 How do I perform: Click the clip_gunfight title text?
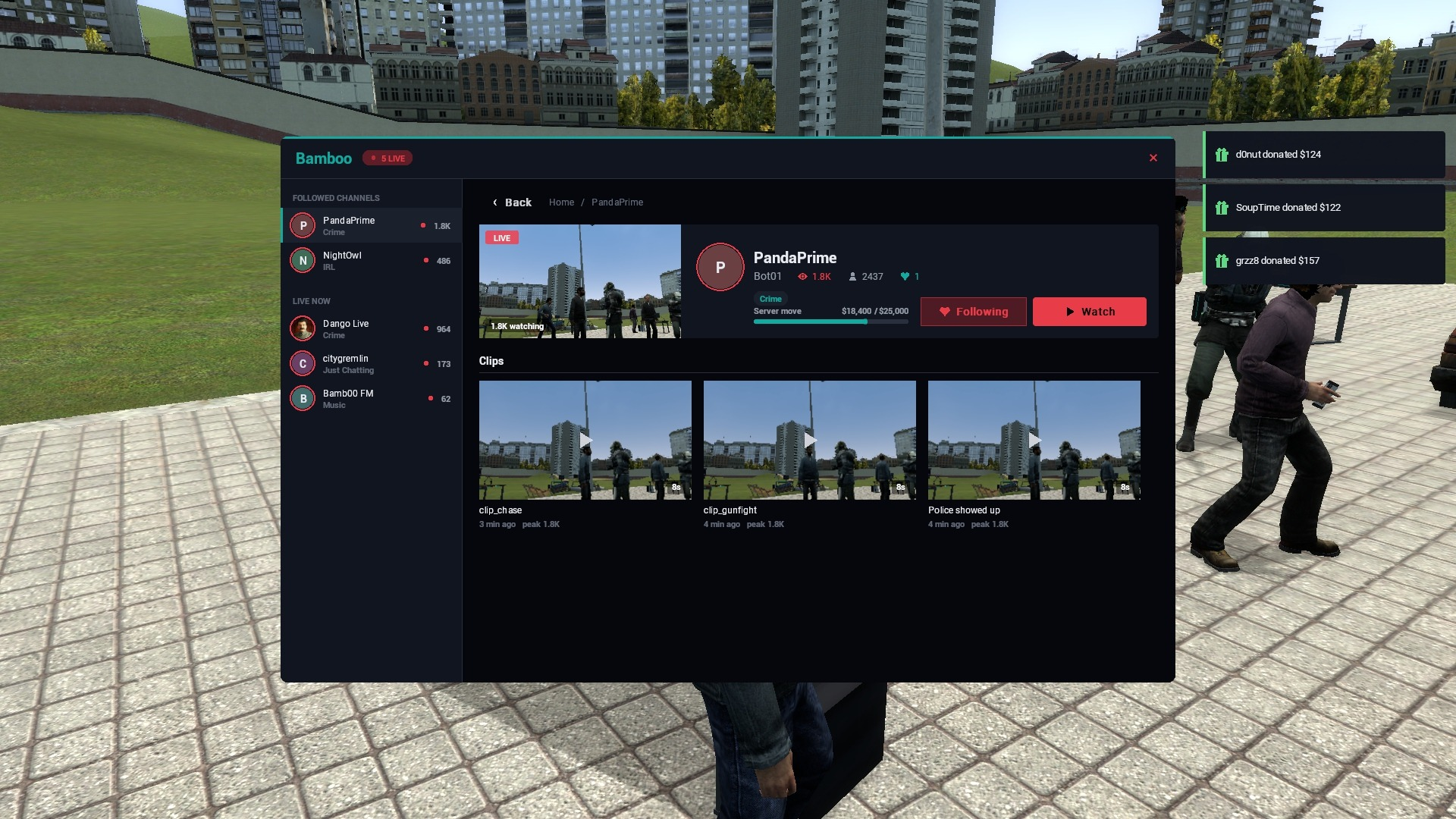click(730, 510)
